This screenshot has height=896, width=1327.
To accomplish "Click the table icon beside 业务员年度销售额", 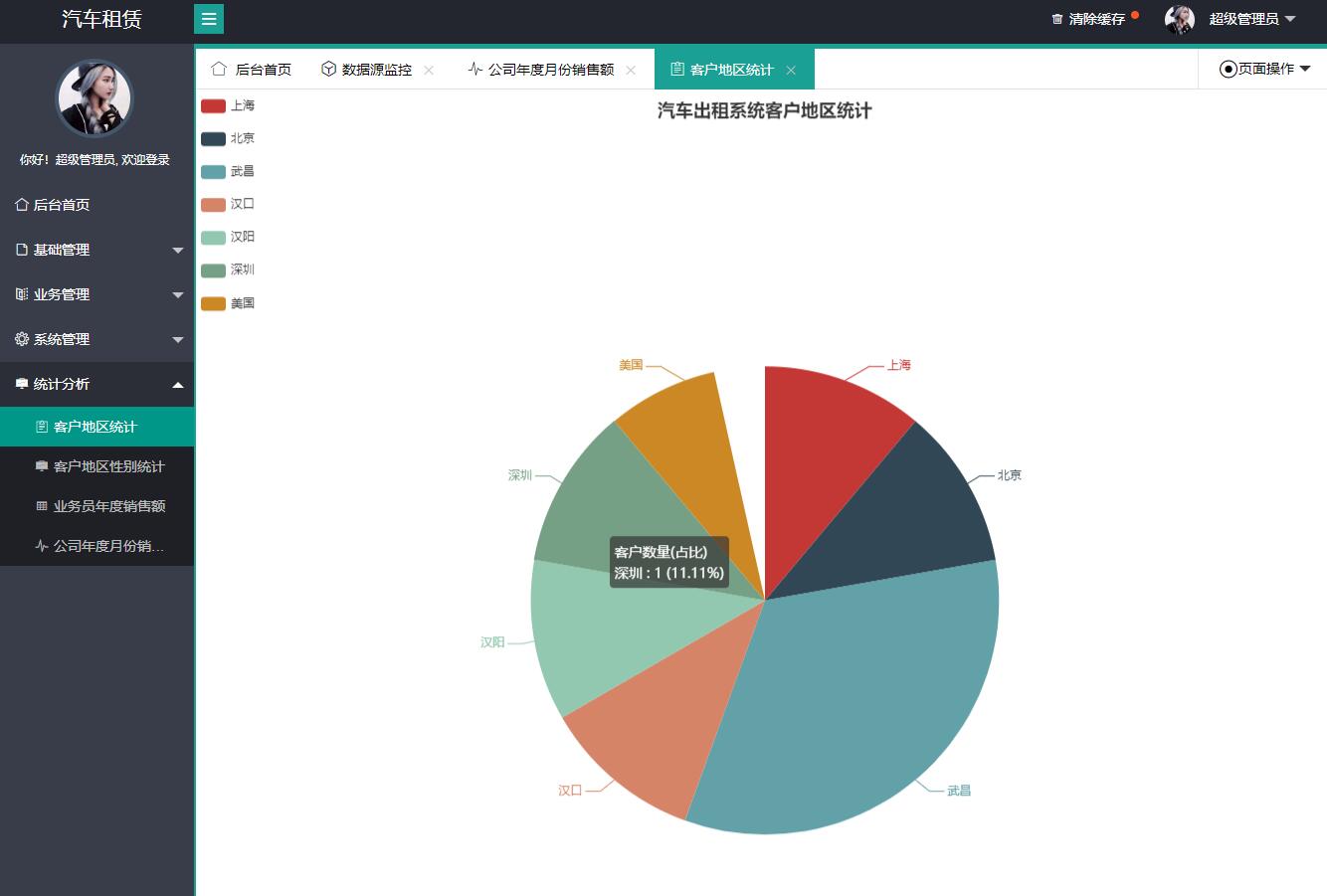I will coord(42,506).
